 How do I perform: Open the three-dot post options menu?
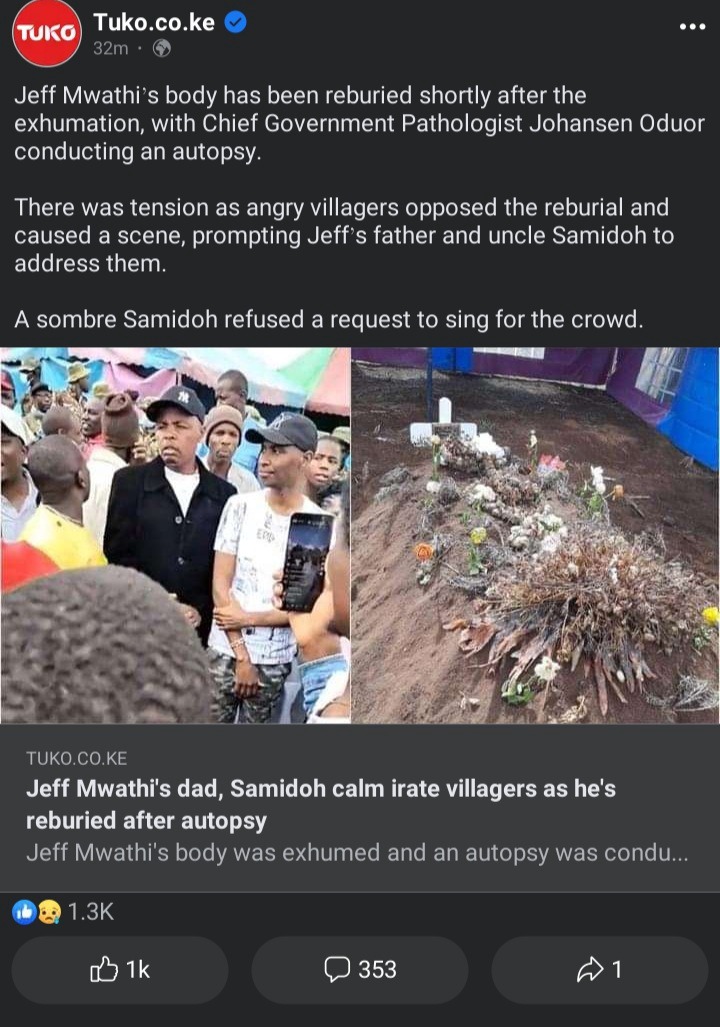click(692, 27)
